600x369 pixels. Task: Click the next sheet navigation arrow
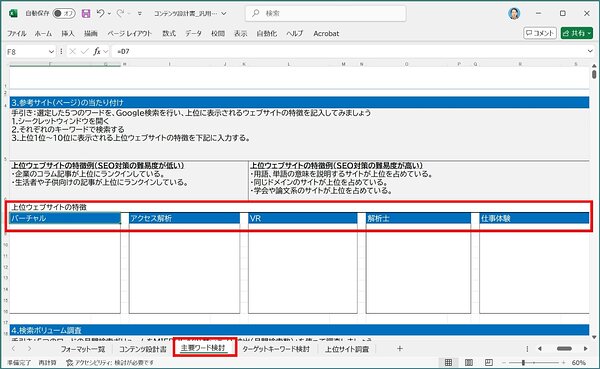click(x=29, y=349)
